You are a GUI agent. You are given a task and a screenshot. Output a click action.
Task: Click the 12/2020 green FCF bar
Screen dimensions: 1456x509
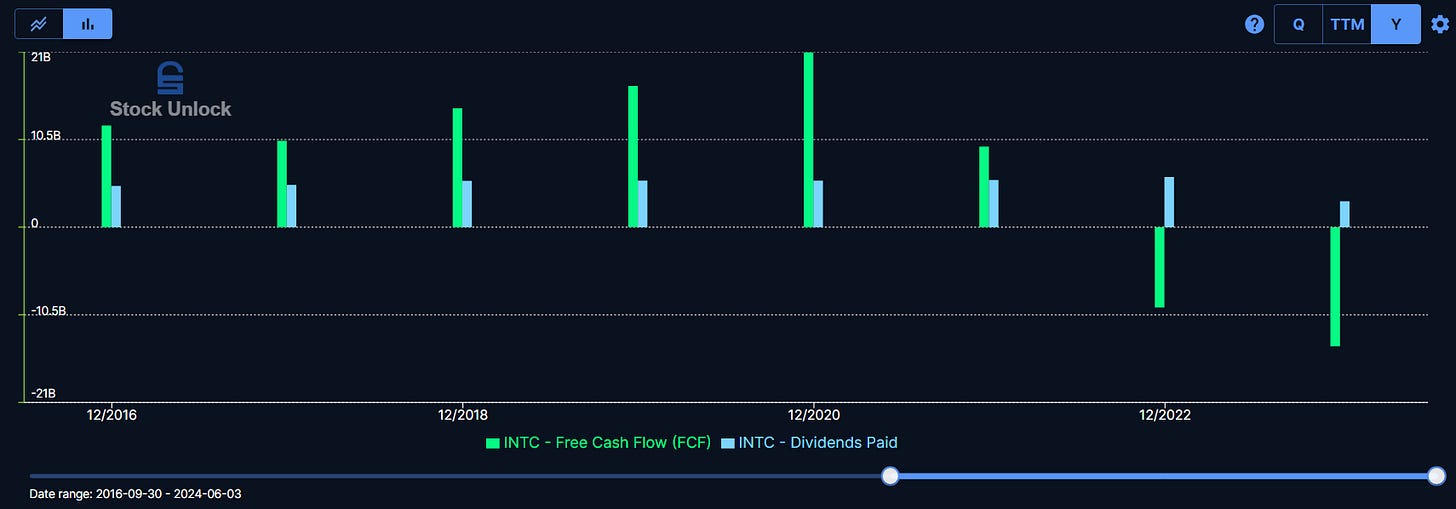tap(808, 140)
